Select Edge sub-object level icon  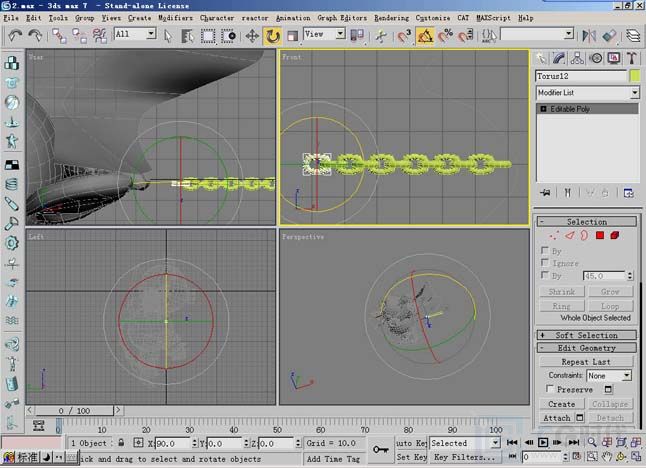pos(570,236)
